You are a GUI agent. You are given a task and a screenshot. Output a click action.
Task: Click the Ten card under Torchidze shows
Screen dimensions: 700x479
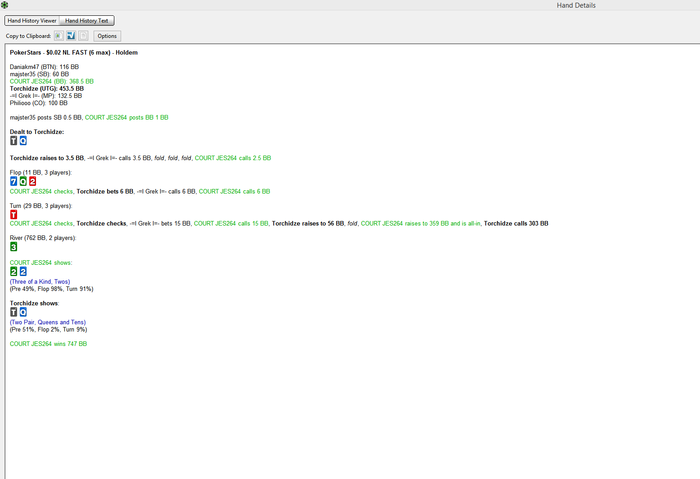coord(13,312)
